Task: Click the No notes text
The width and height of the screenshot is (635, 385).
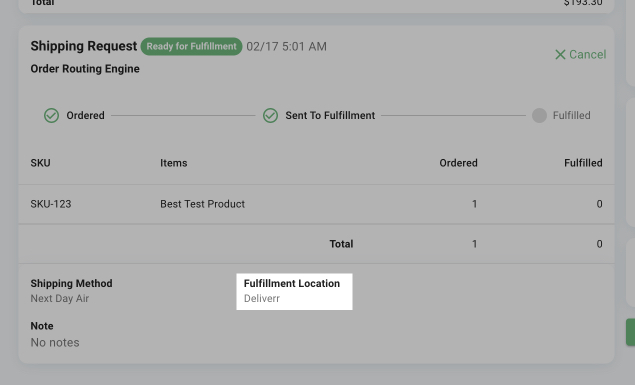Action: click(x=55, y=342)
